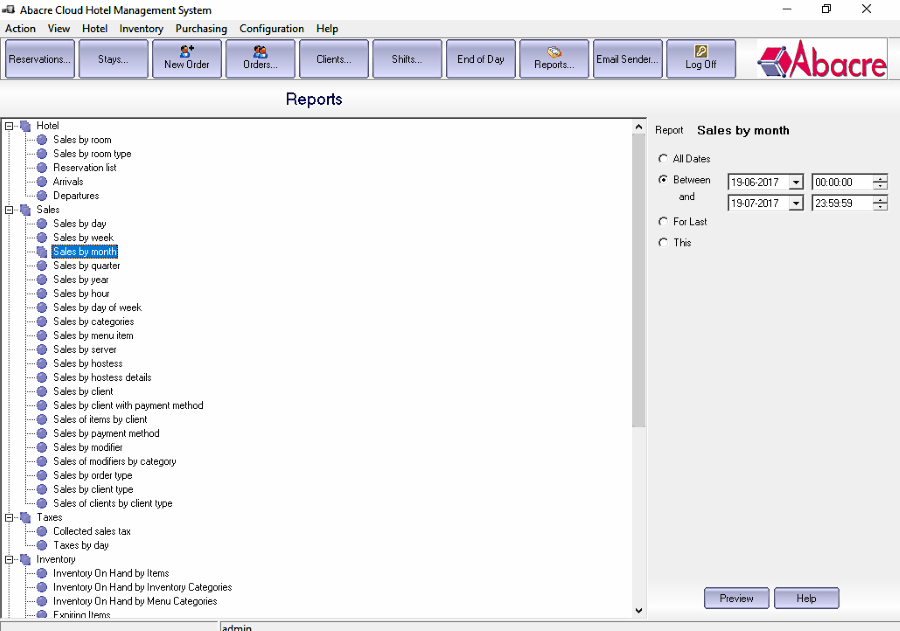This screenshot has width=900, height=631.
Task: Open the Reports toolbar button
Action: click(x=554, y=59)
